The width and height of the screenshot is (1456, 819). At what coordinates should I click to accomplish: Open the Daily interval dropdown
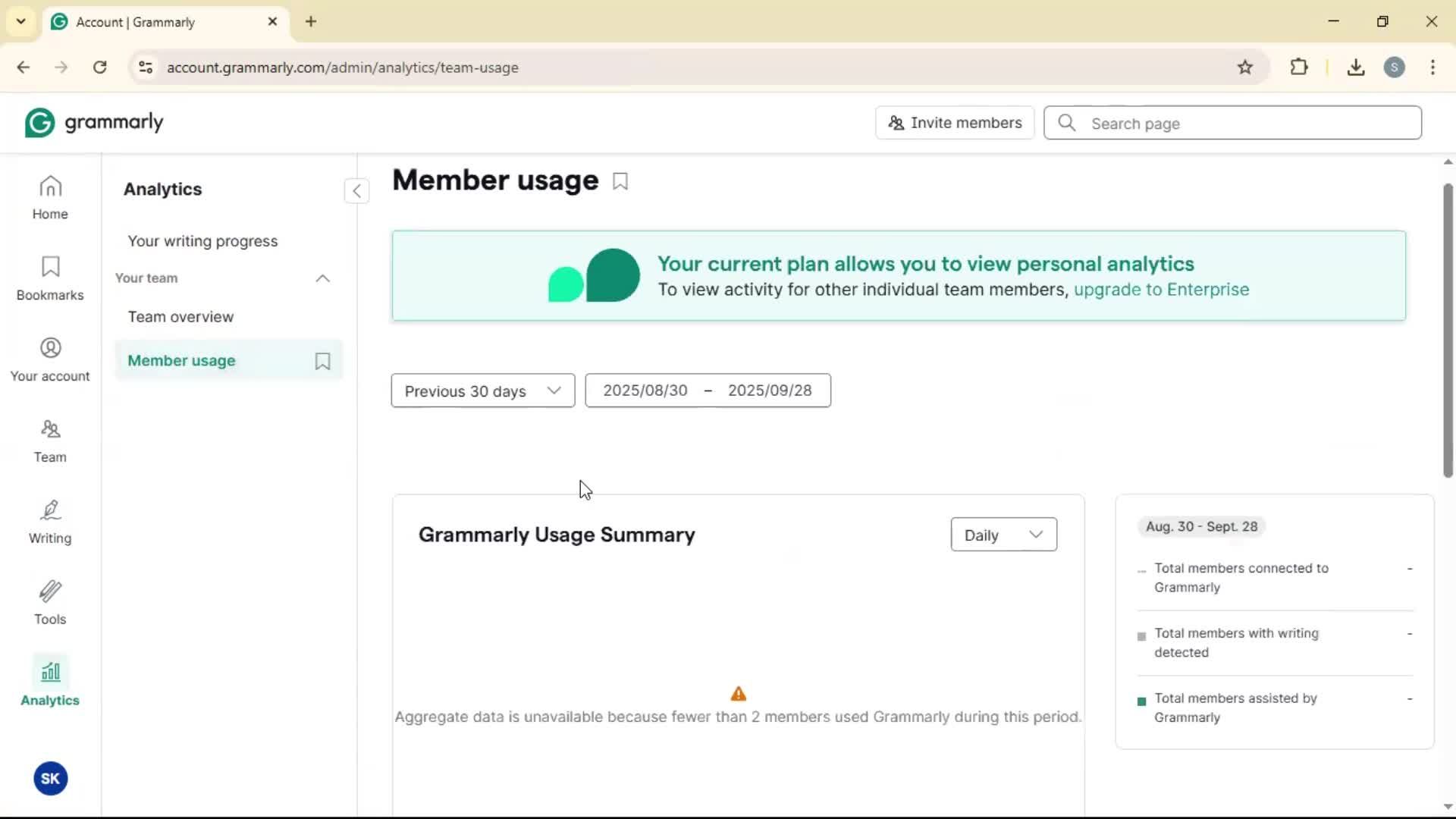[x=1003, y=535]
